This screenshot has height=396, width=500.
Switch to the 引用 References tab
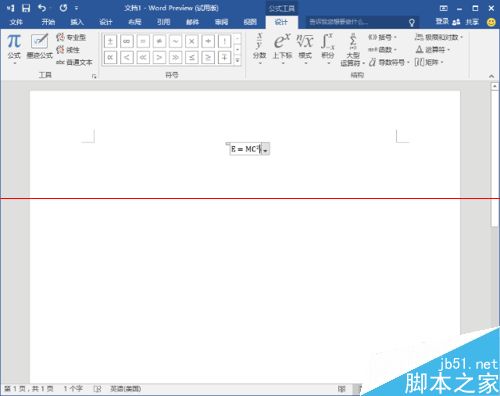(164, 22)
